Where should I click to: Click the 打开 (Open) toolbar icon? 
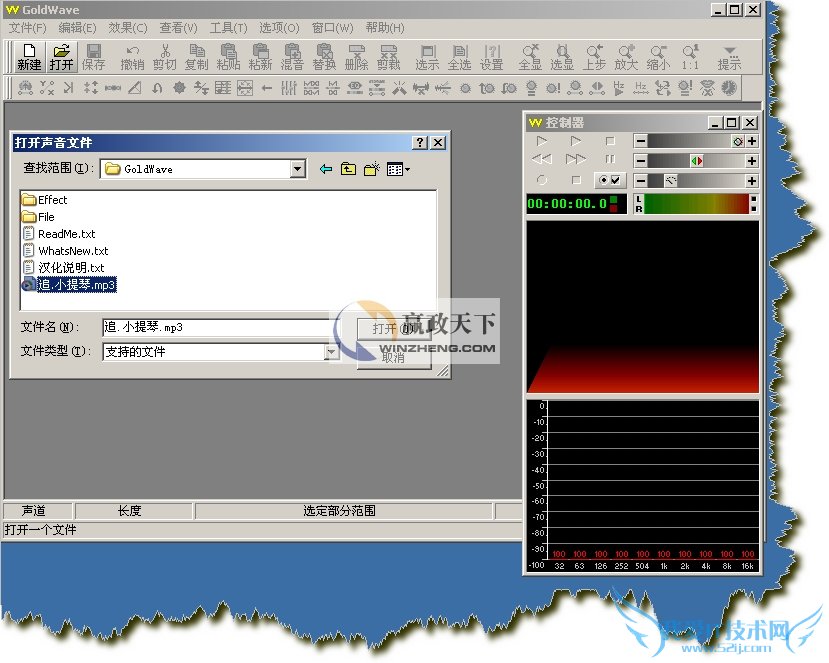[62, 56]
